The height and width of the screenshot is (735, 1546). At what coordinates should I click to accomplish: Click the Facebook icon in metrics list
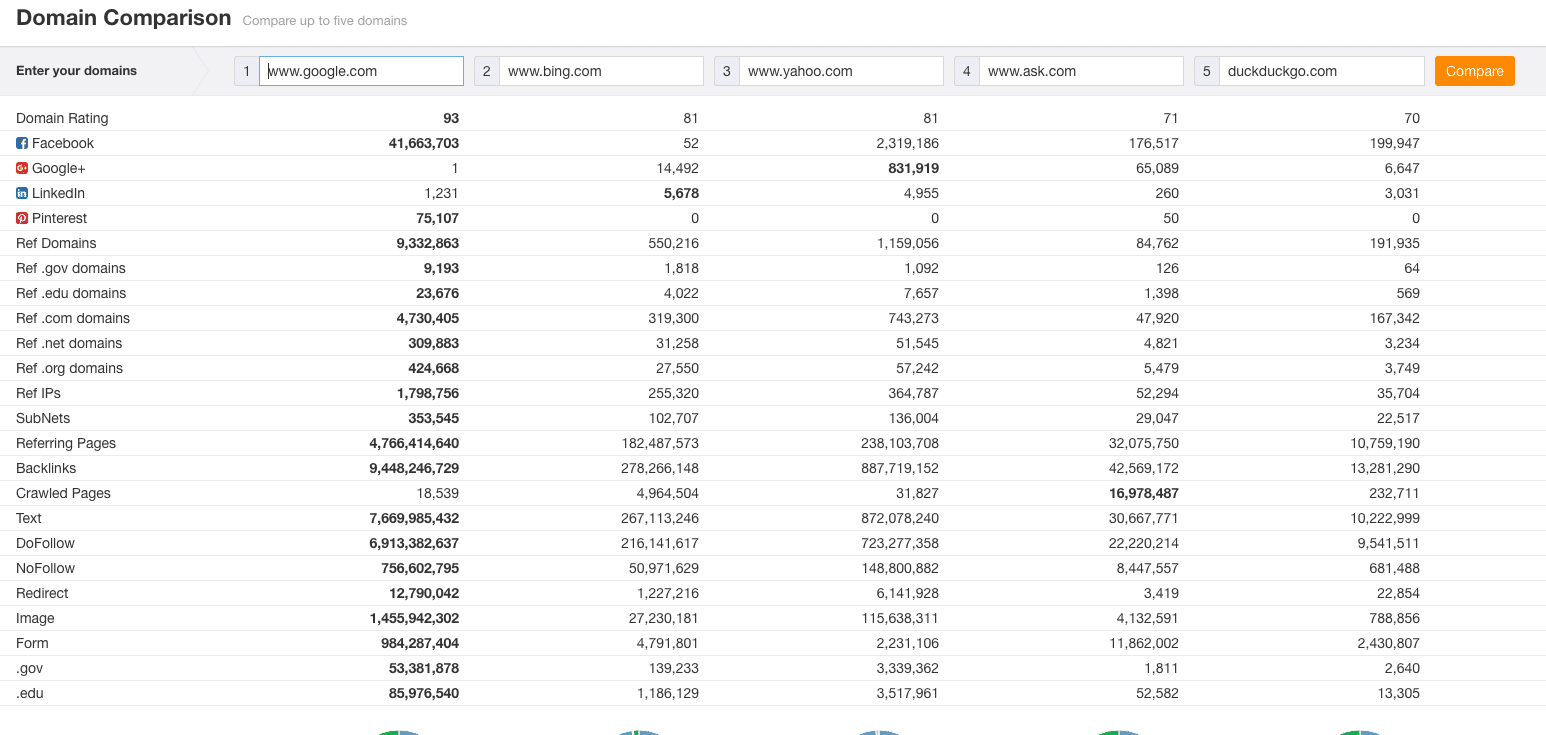pyautogui.click(x=22, y=144)
